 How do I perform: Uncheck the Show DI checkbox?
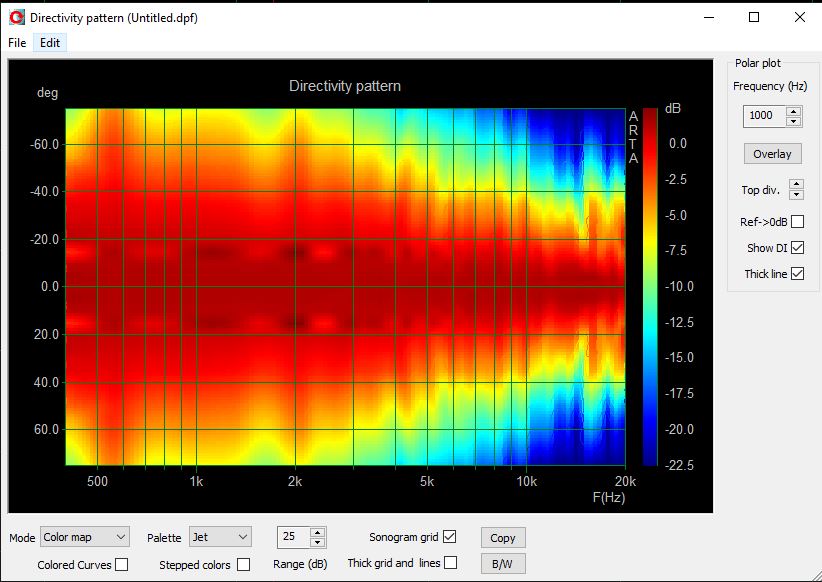coord(797,247)
